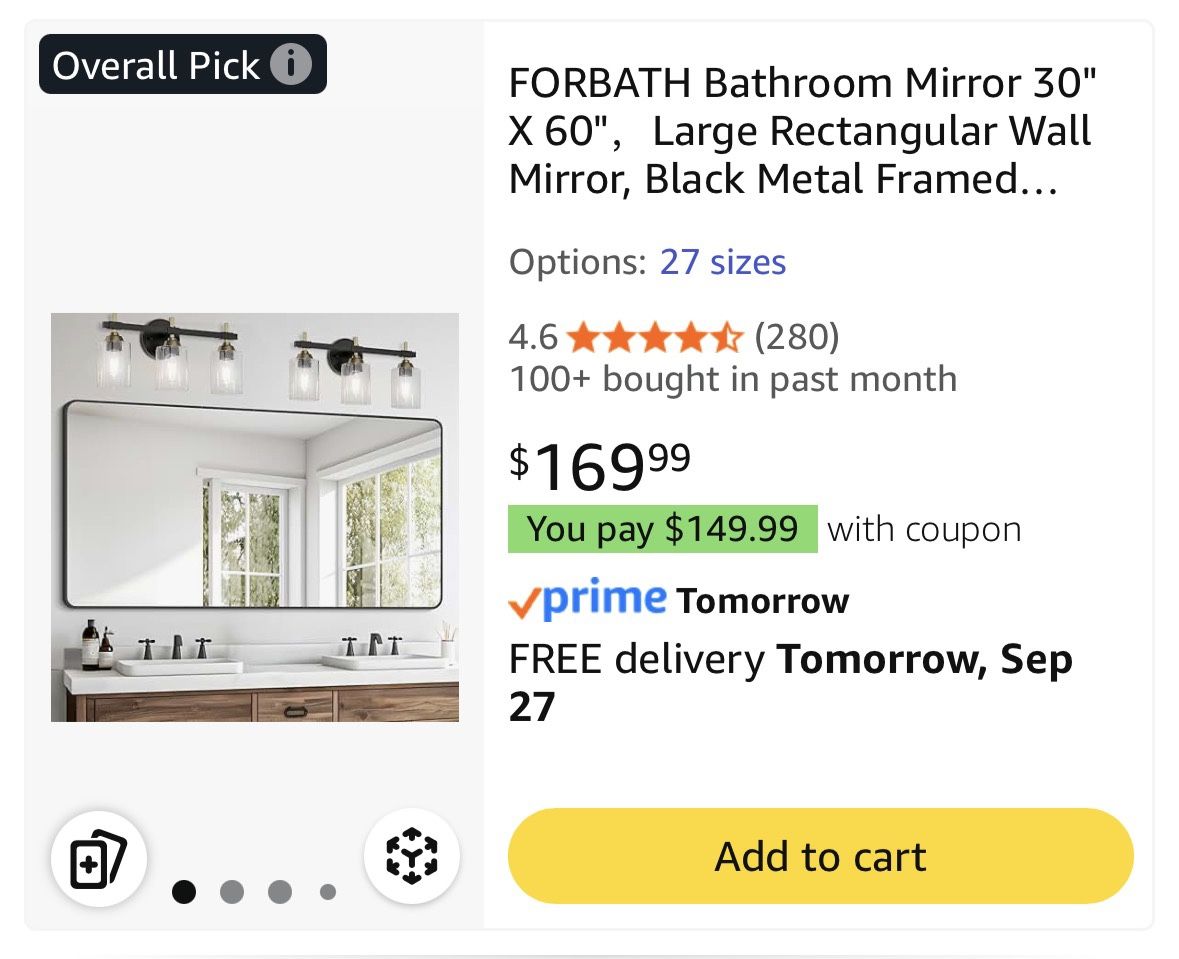This screenshot has height=959, width=1179.
Task: Click the $169.99 price
Action: (x=600, y=466)
